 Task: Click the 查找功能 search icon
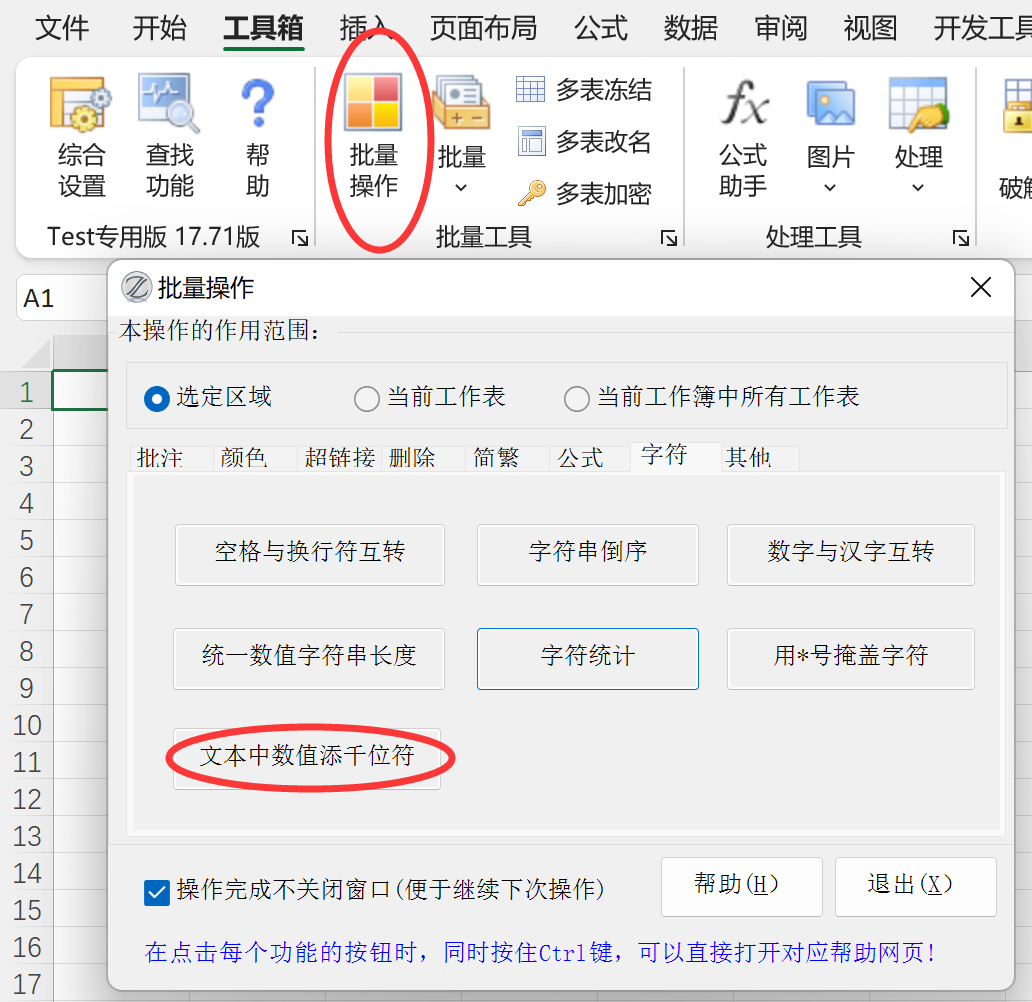(x=169, y=105)
